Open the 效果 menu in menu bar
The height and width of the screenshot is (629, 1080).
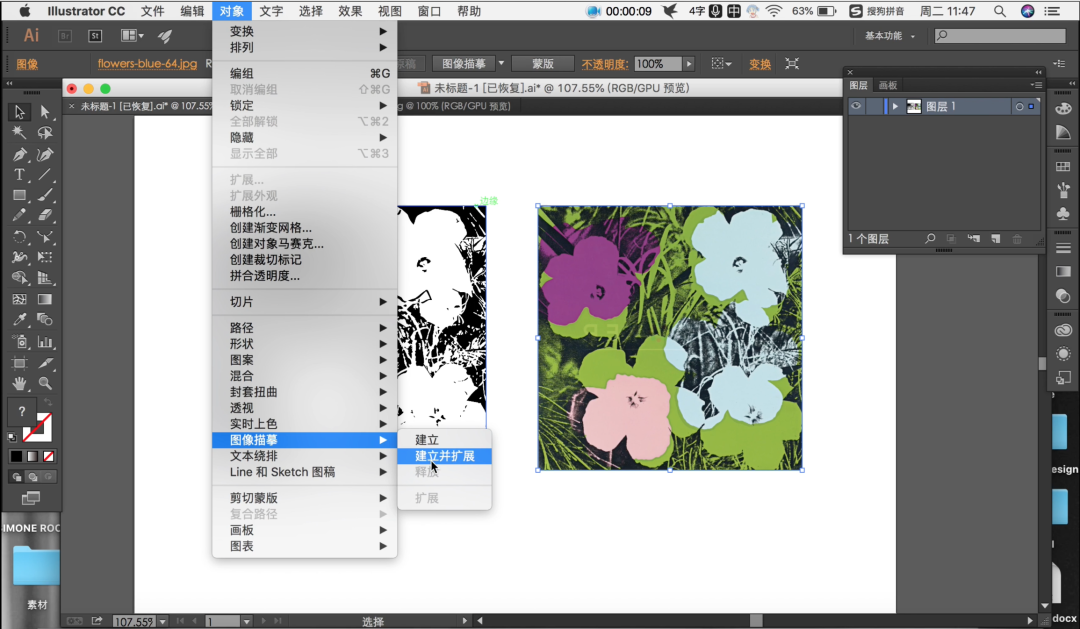[350, 11]
